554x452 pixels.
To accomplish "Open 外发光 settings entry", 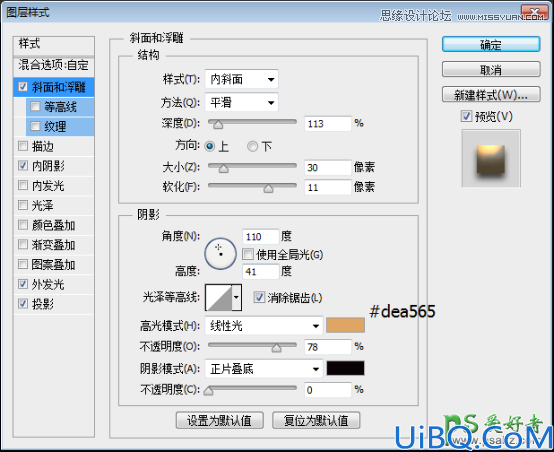I will [x=48, y=284].
